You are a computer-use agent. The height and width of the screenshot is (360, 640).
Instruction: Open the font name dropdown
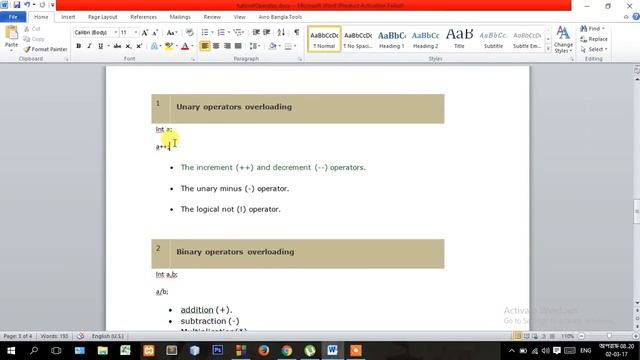click(x=116, y=32)
